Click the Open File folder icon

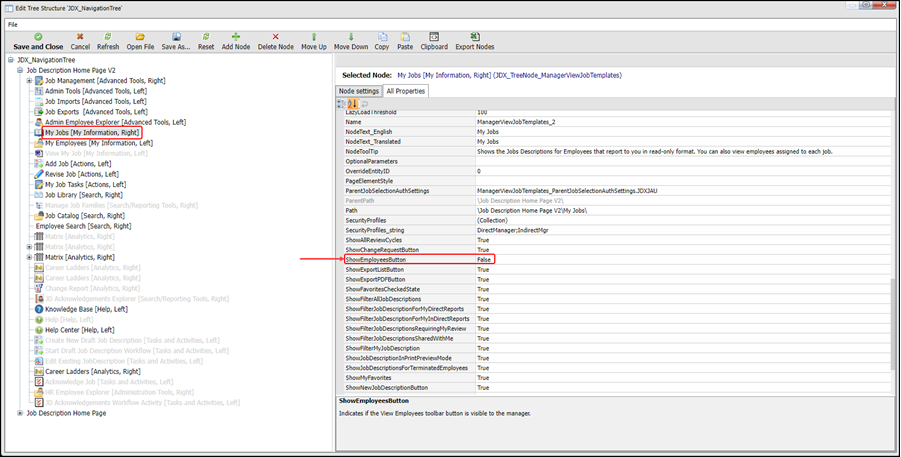[140, 37]
